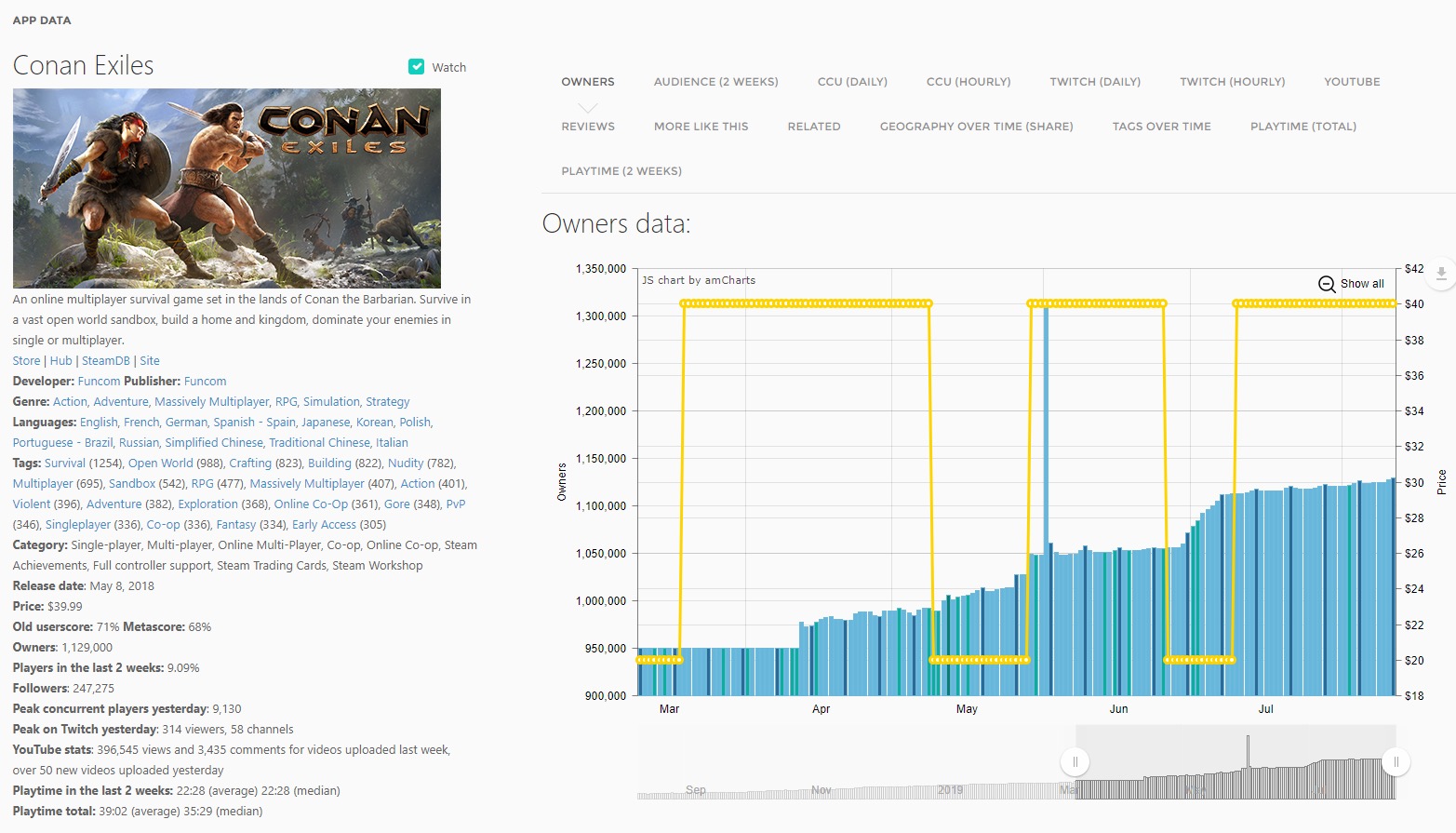Screen dimensions: 1456x833
Task: Click the Conan Exiles cover image
Action: 226,188
